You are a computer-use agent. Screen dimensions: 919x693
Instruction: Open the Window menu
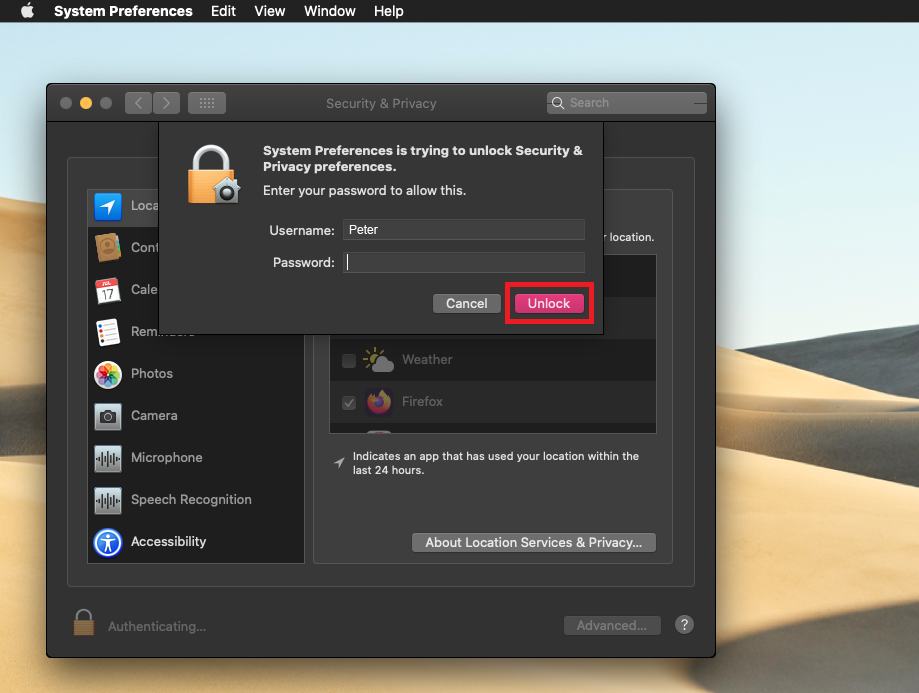coord(329,11)
